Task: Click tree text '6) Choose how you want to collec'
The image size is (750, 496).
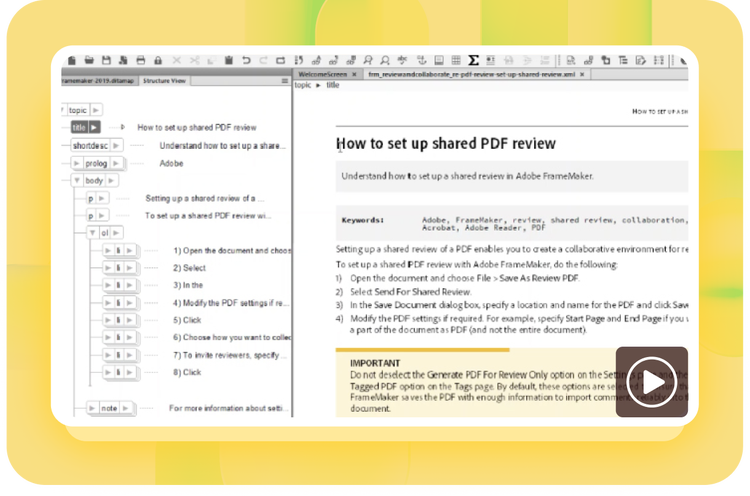Action: click(x=232, y=337)
